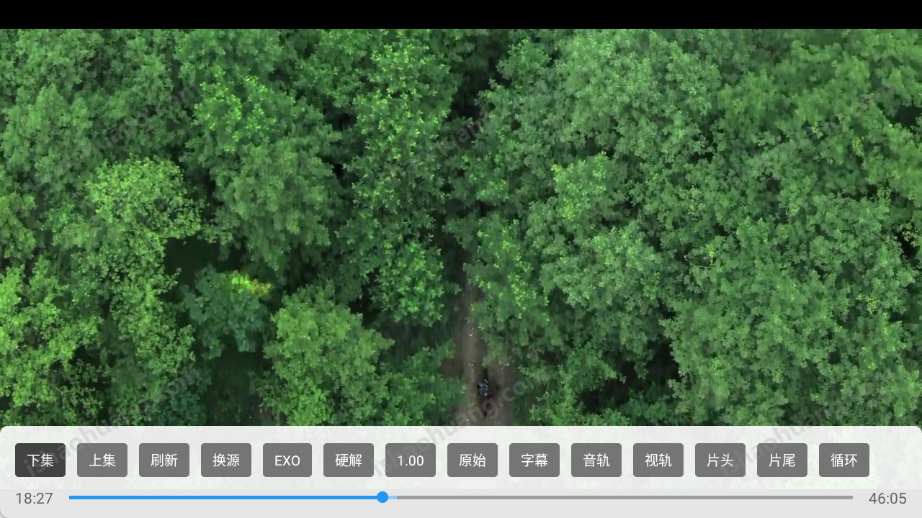The width and height of the screenshot is (922, 518).
Task: Click the elapsed time 18:27
Action: click(x=34, y=499)
